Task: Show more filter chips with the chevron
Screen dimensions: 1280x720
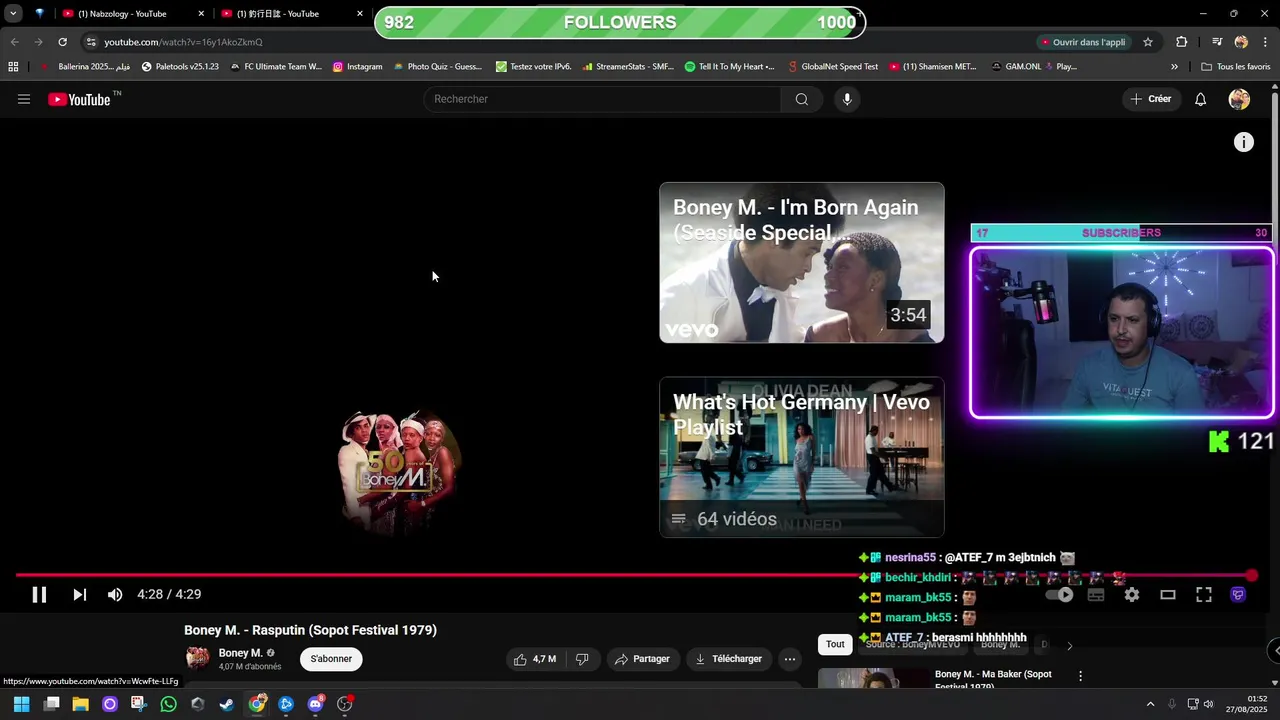Action: point(1069,646)
